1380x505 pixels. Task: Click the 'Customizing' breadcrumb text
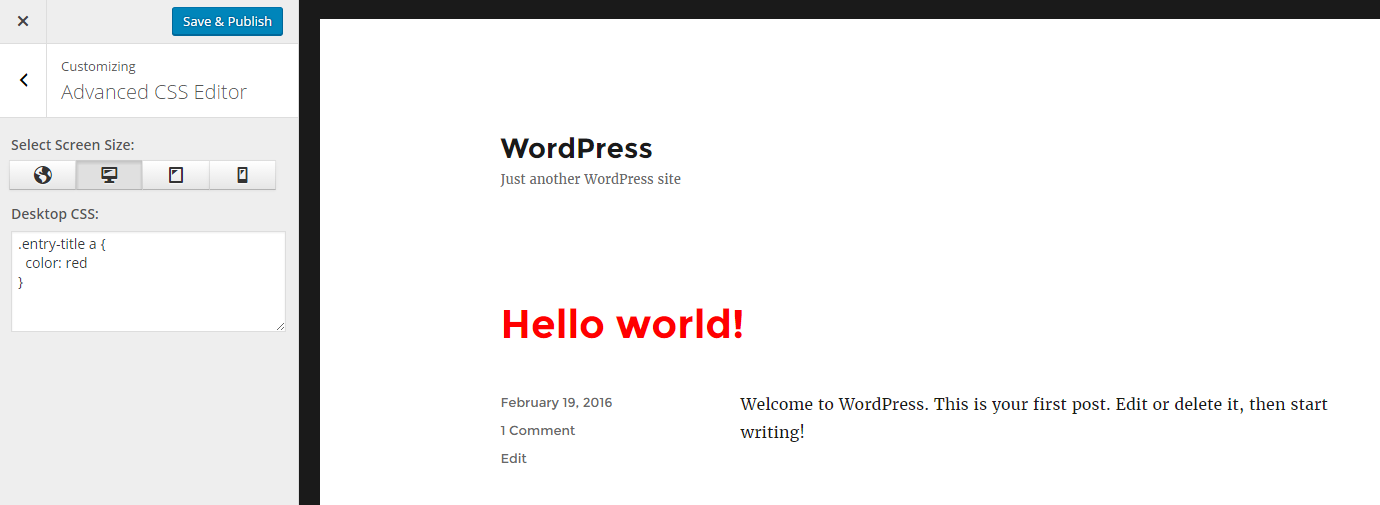[x=98, y=66]
